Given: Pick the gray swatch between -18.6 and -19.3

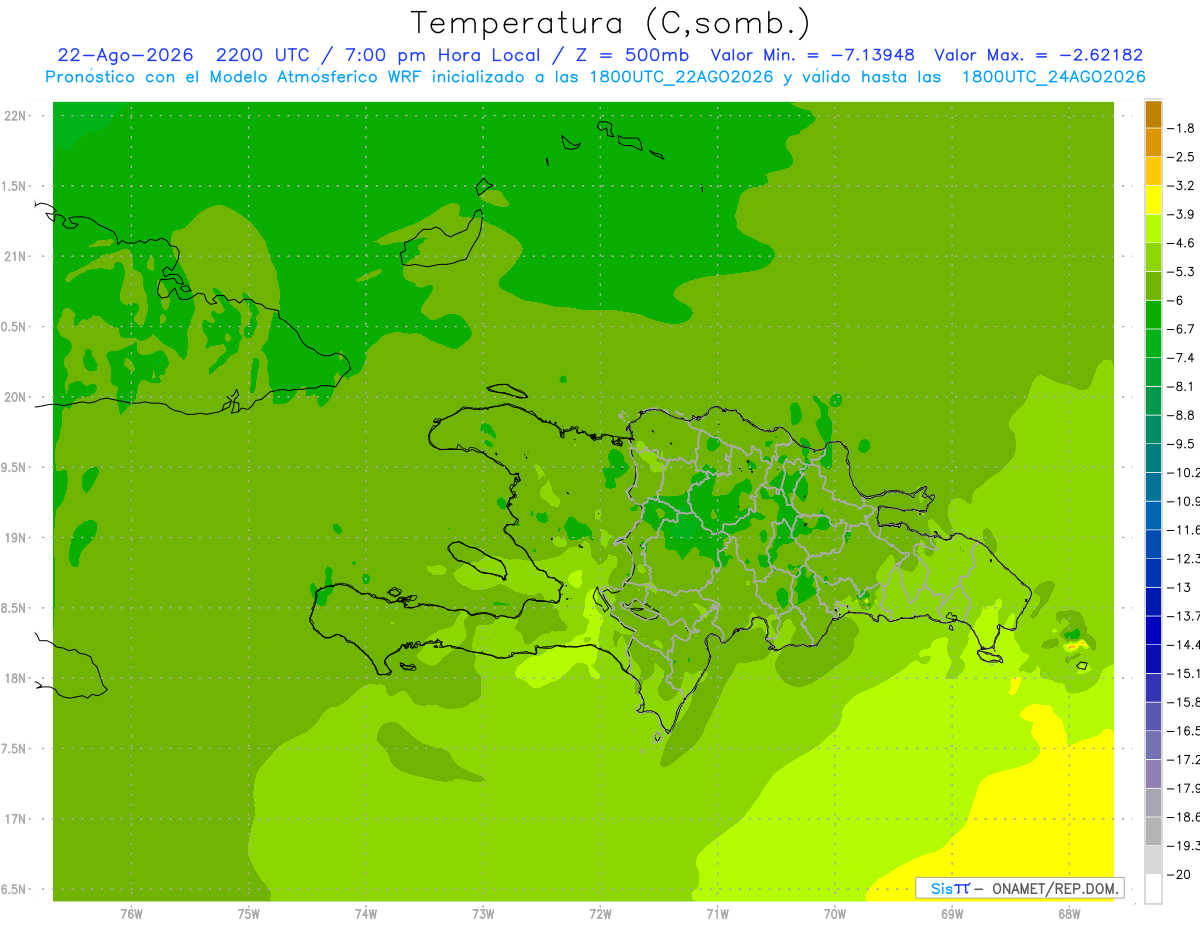Looking at the screenshot, I should tap(1153, 831).
